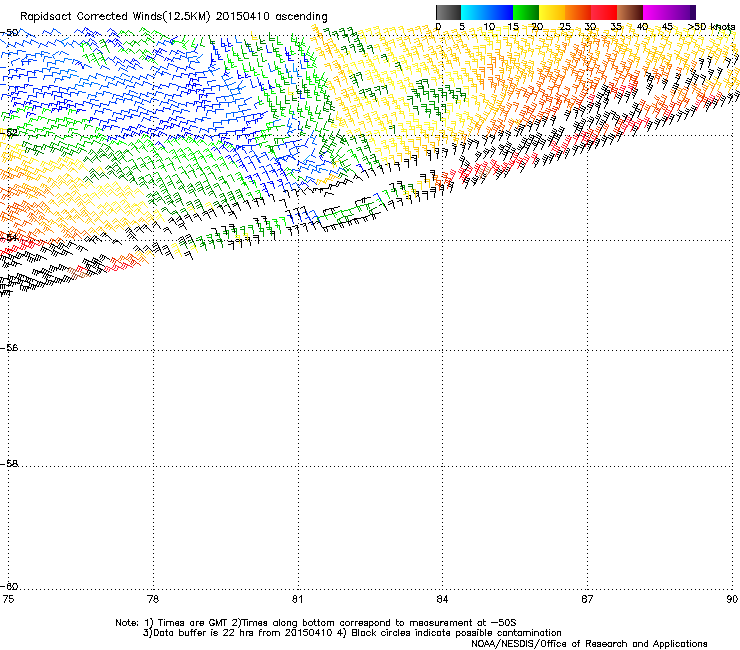The width and height of the screenshot is (740, 650).
Task: Click the 'NOAA/NESDIS/Office of Research and Applications' credit
Action: click(589, 644)
